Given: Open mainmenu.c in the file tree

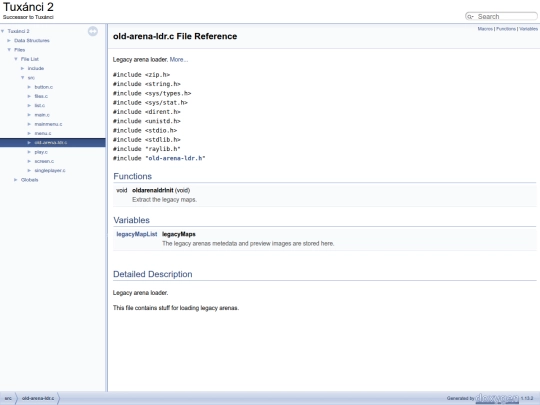Looking at the screenshot, I should tap(48, 124).
